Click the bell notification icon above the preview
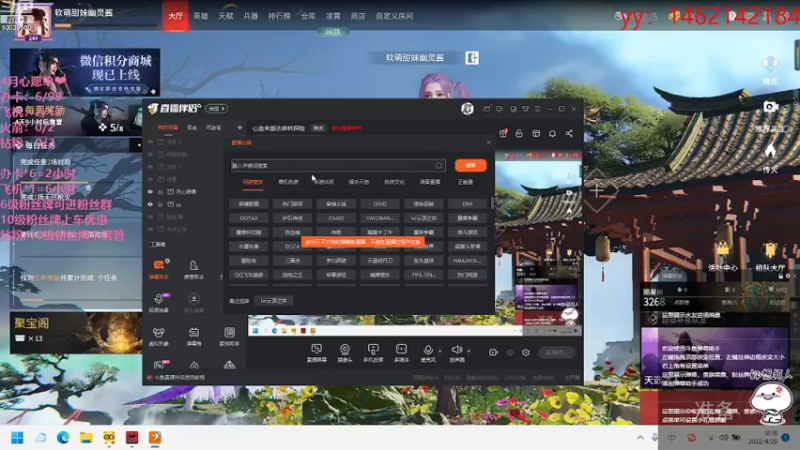Image resolution: width=800 pixels, height=450 pixels. (x=552, y=133)
